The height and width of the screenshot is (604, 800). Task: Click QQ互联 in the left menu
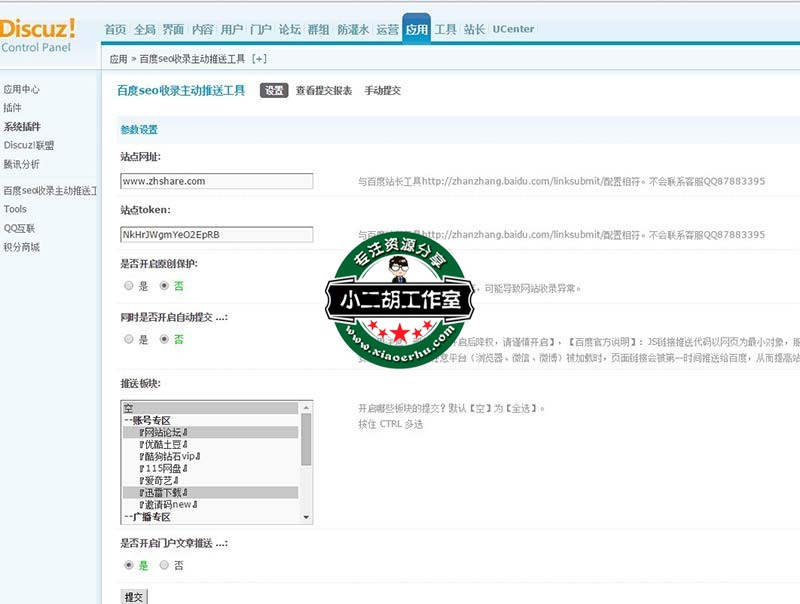pos(19,228)
